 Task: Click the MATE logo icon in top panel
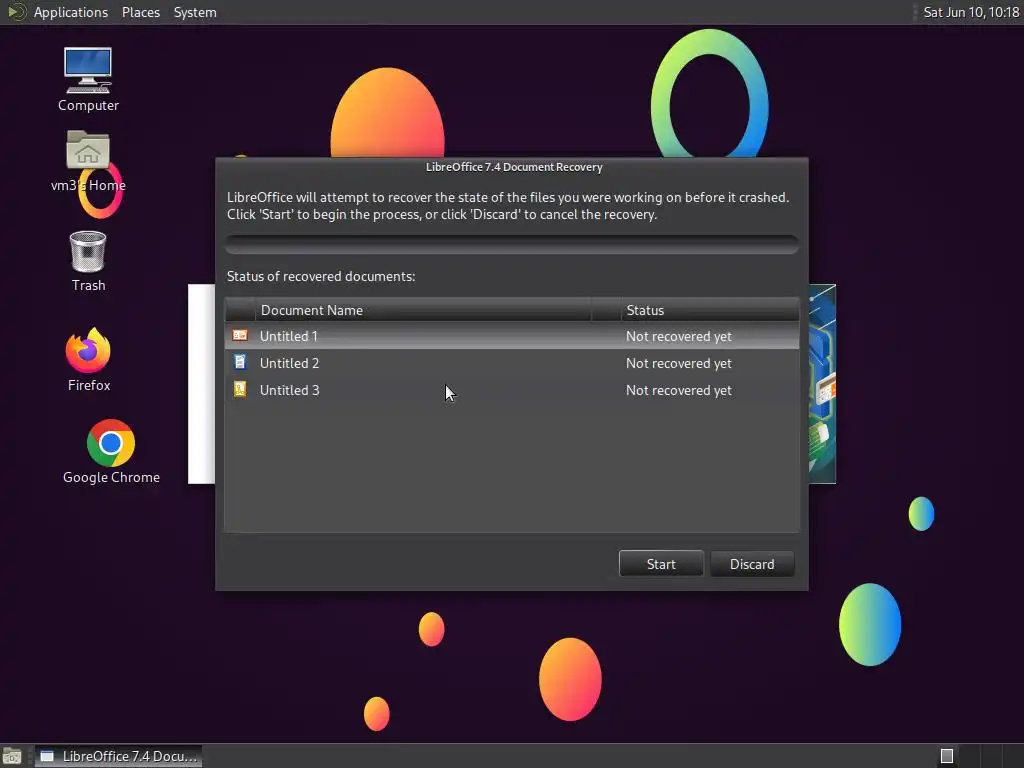tap(16, 12)
